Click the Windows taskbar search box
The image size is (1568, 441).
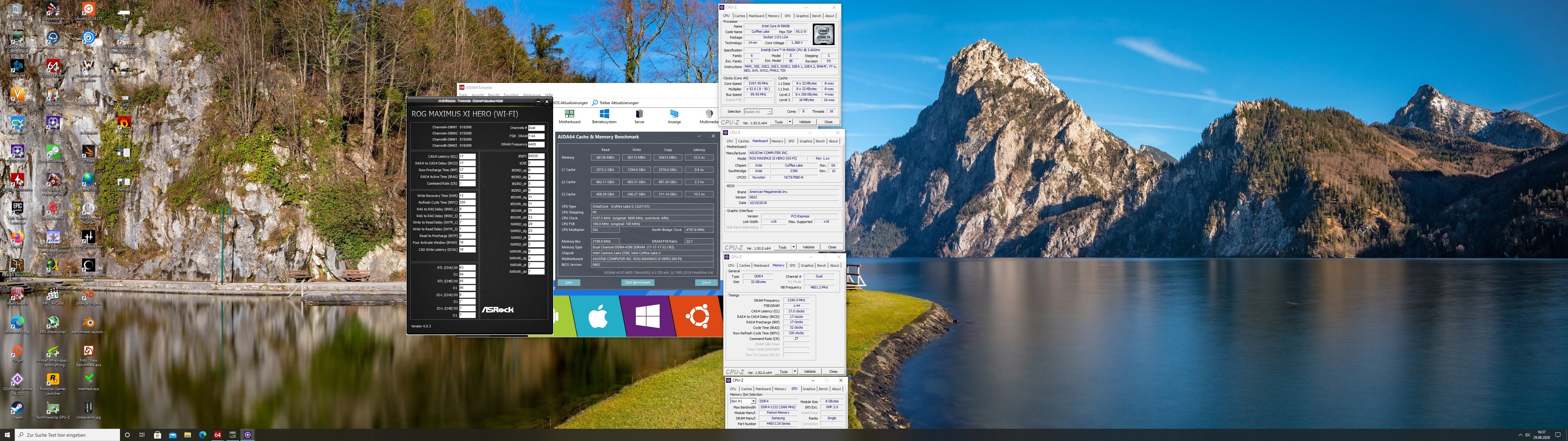[67, 435]
